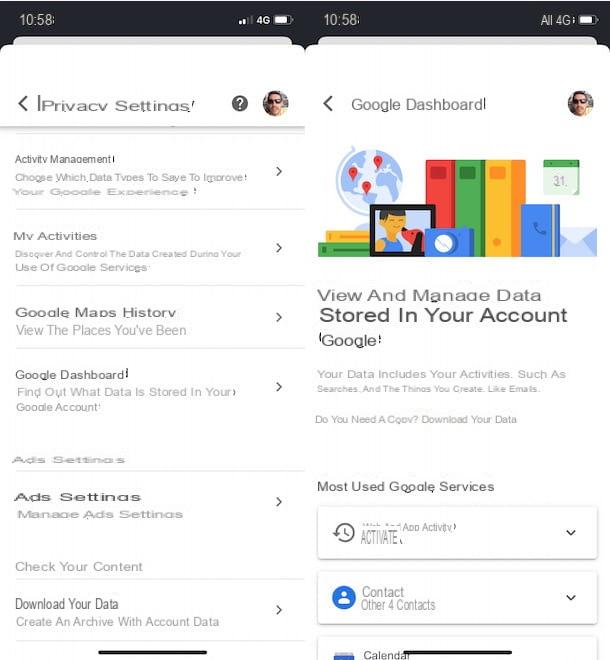Tap 'Google Dashboard' page title in header
The image size is (610, 660).
click(418, 104)
